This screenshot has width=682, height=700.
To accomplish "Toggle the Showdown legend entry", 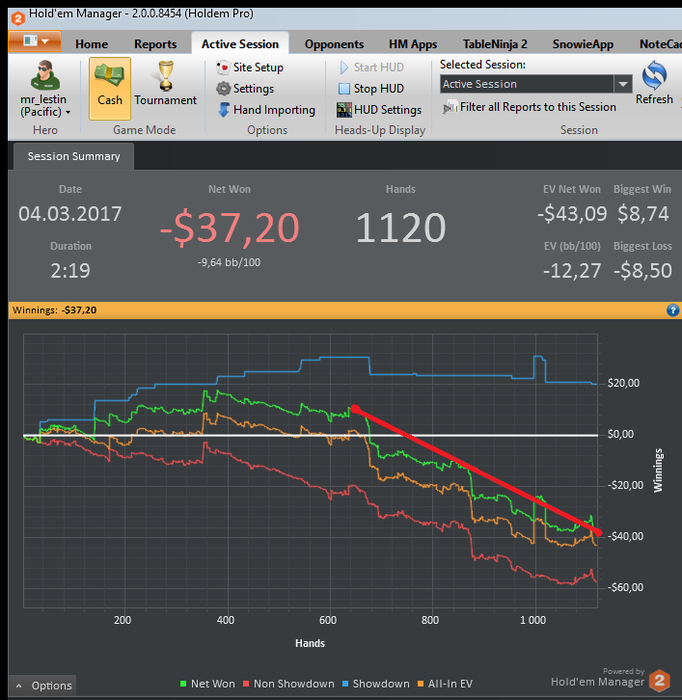I will click(x=376, y=684).
